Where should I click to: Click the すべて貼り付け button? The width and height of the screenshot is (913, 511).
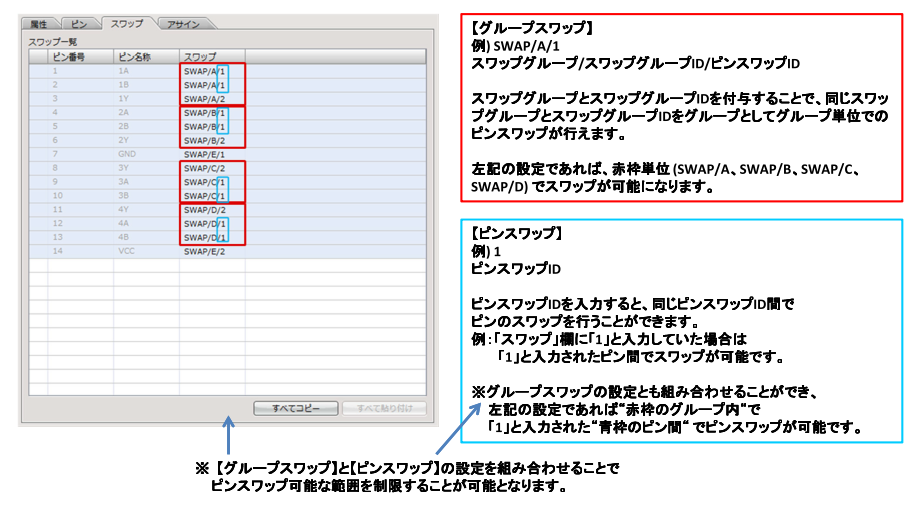384,408
